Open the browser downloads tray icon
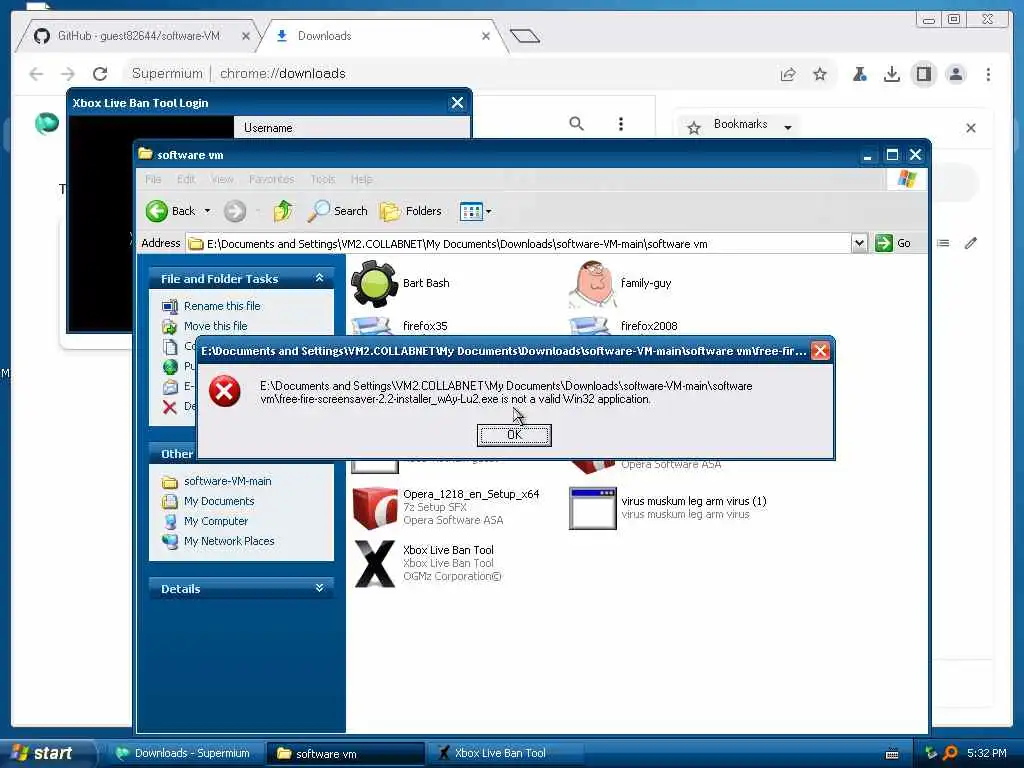Screen dimensions: 1024x768 pyautogui.click(x=891, y=74)
